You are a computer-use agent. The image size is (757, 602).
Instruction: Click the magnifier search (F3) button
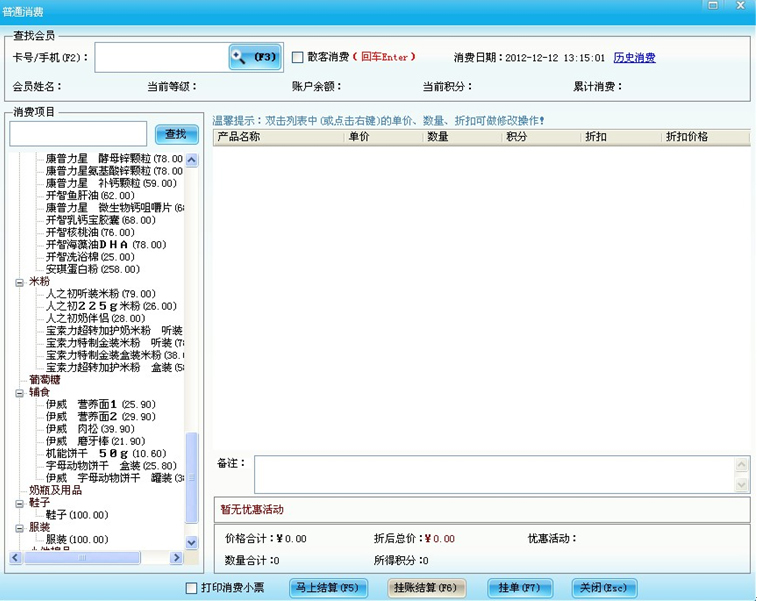[255, 57]
